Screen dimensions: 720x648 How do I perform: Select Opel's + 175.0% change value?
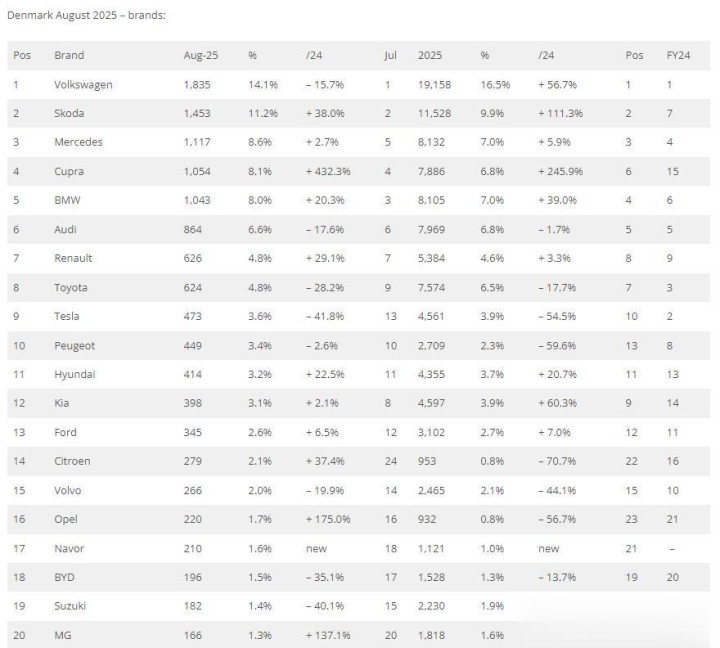(x=328, y=519)
